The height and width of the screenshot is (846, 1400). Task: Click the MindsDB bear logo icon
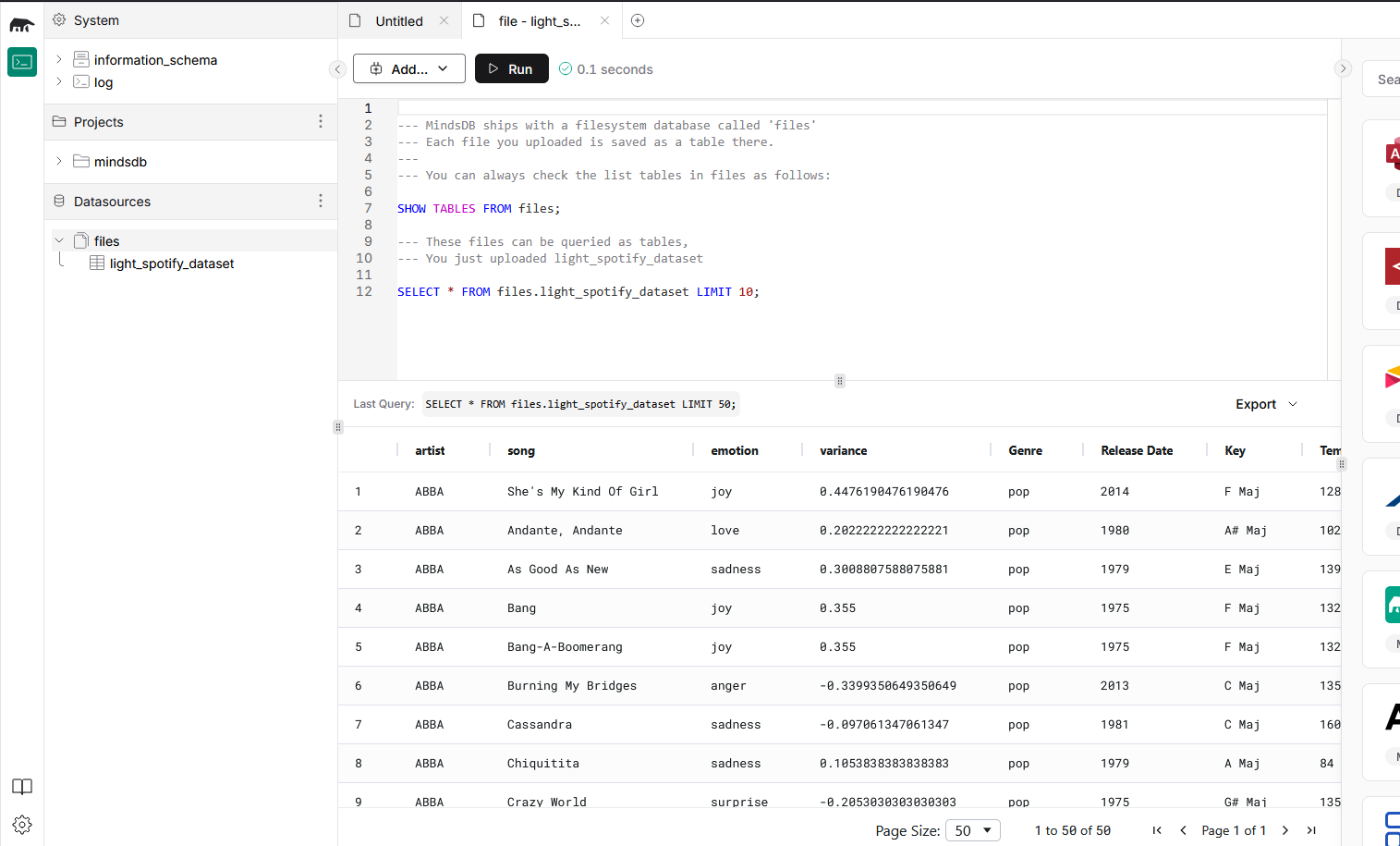(22, 25)
